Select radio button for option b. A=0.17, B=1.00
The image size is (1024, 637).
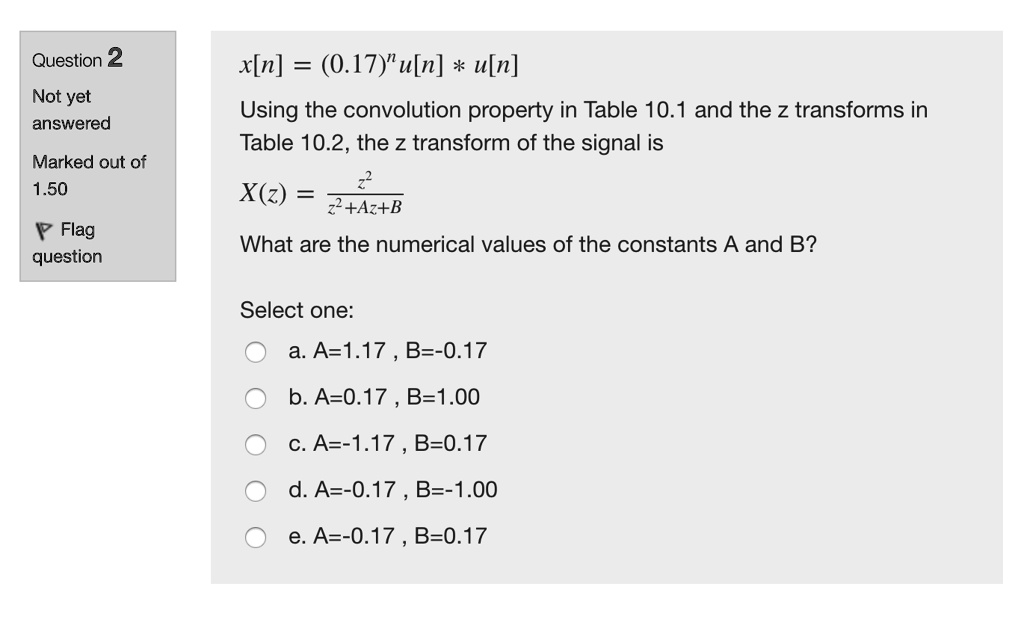click(x=255, y=398)
